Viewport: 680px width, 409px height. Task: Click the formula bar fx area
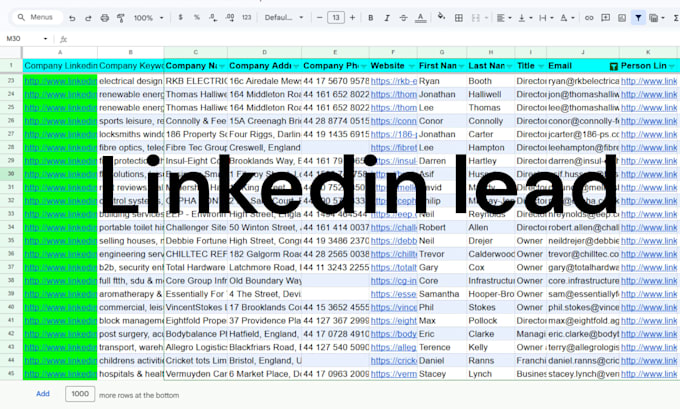(63, 39)
